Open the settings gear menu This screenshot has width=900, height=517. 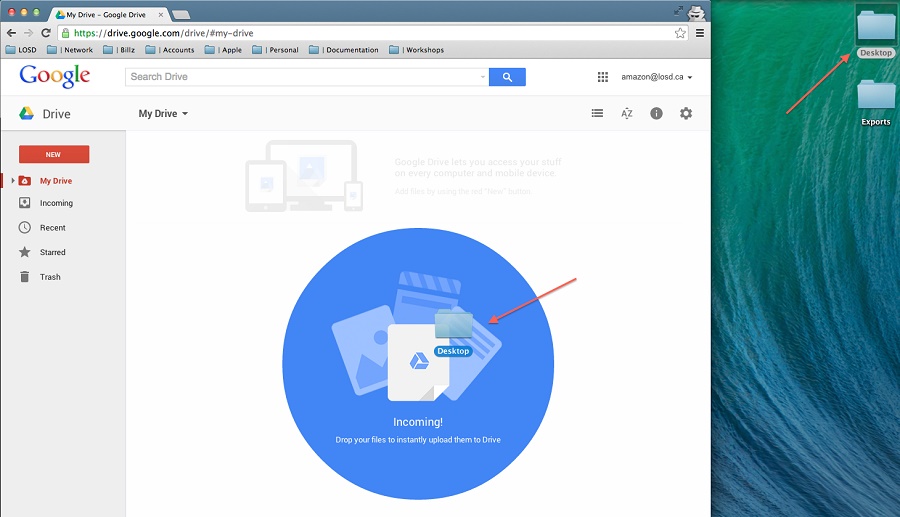(x=686, y=114)
